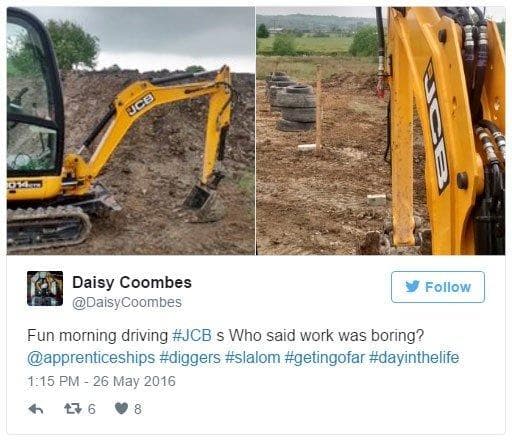Viewport: 512px width, 442px height.
Task: Open the #dayinthelife hashtag
Action: [414, 358]
